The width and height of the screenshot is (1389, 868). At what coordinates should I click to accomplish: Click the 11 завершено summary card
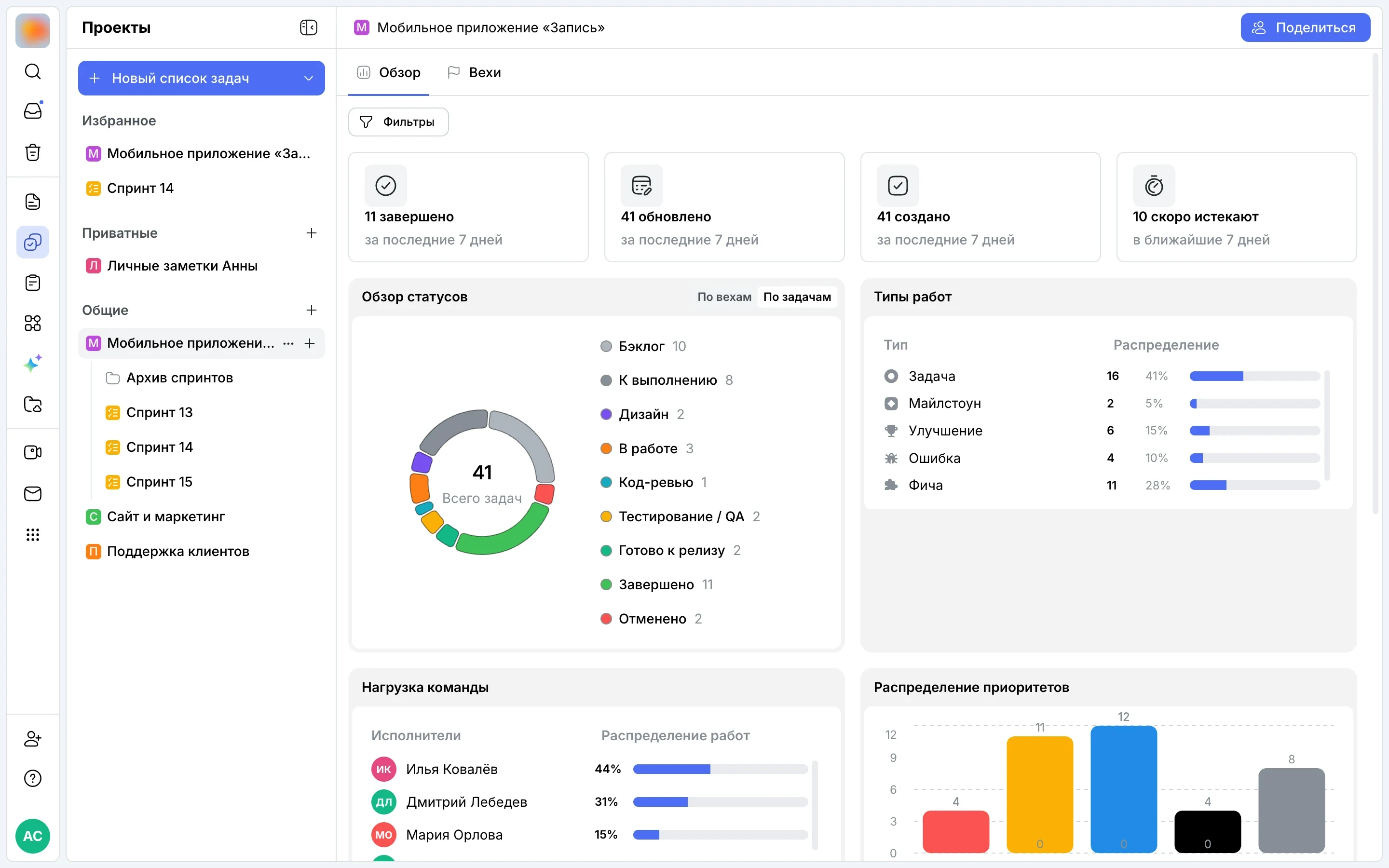pyautogui.click(x=468, y=207)
